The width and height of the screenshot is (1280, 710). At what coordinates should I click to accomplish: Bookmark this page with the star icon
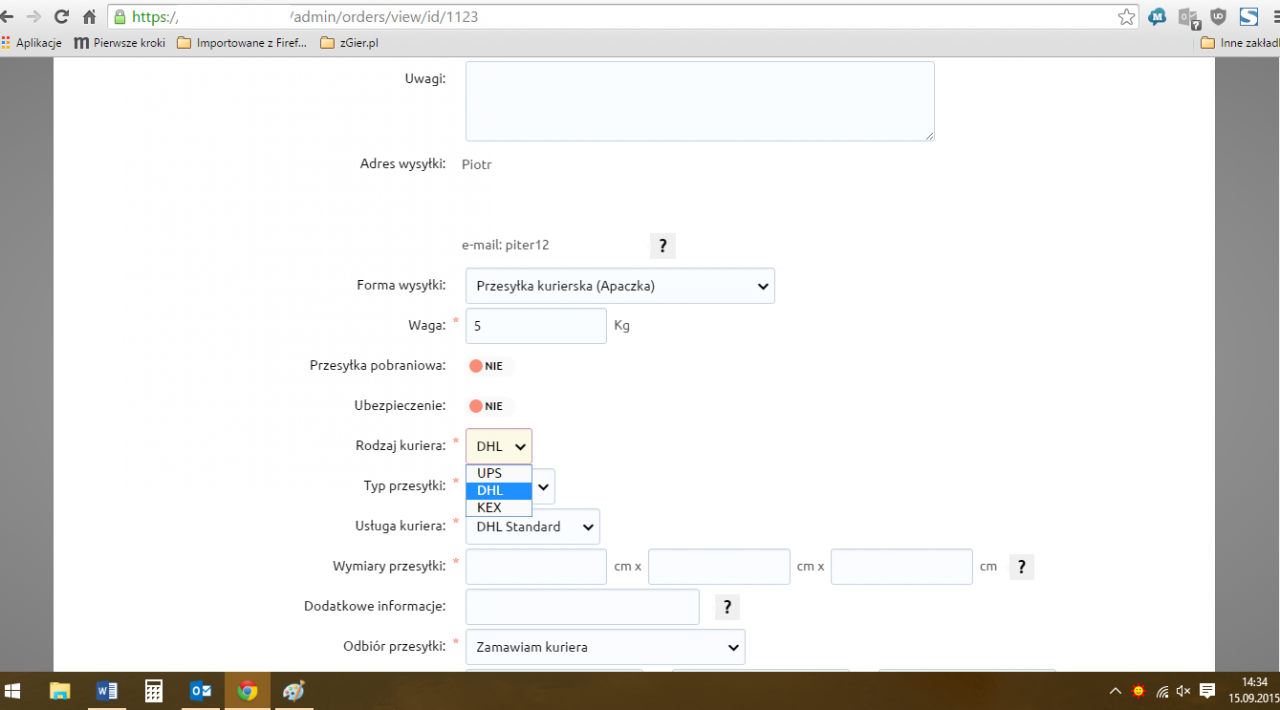[1127, 17]
